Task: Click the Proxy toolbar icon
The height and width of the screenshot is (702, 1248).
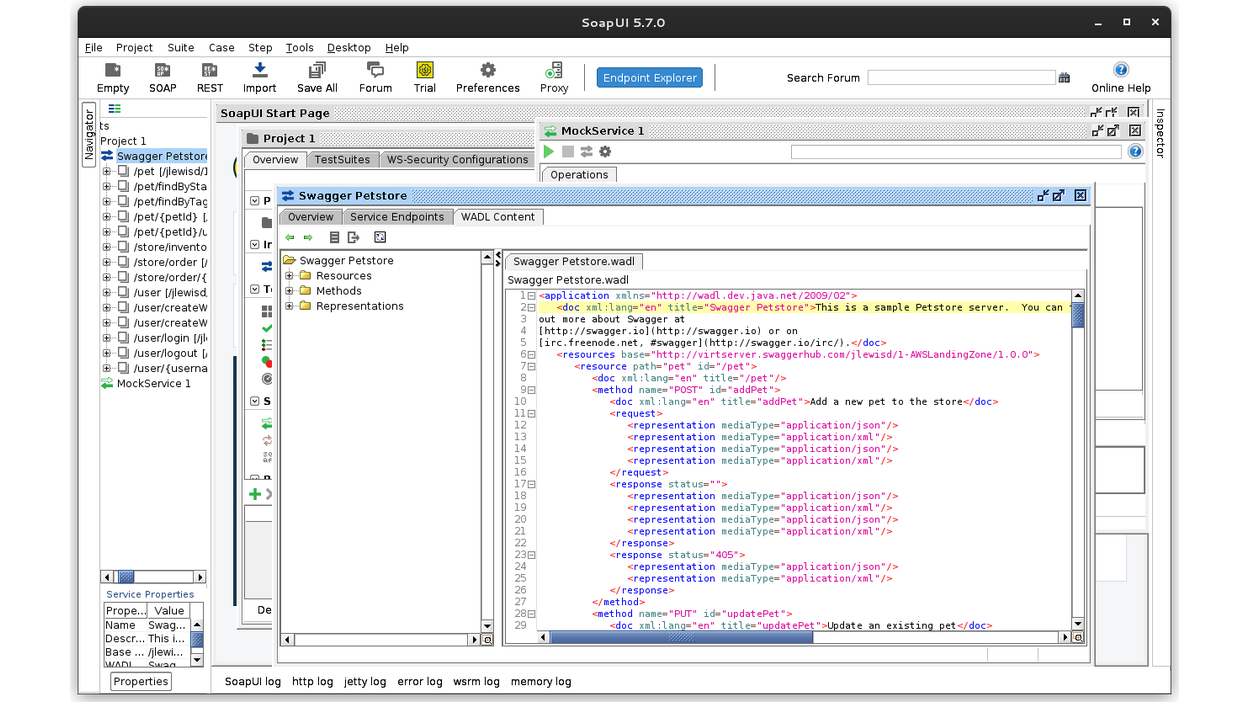Action: coord(554,77)
